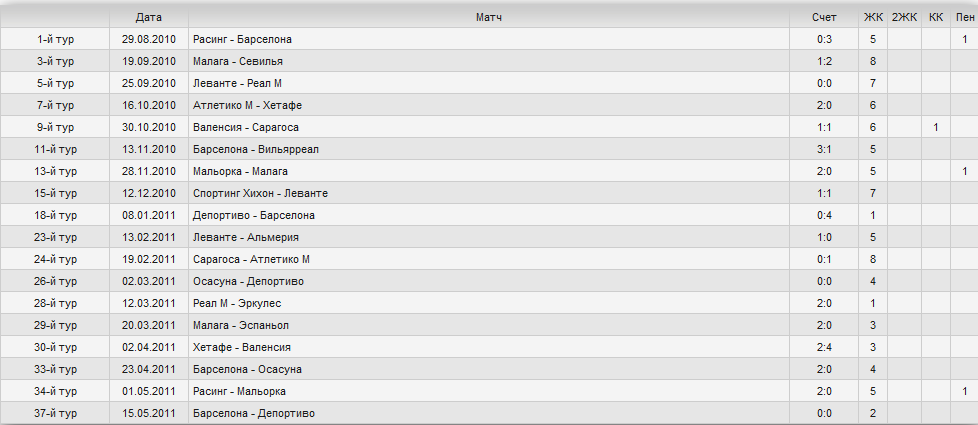This screenshot has height=425, width=978.
Task: Open the Расинг - Барселона match
Action: coord(243,39)
